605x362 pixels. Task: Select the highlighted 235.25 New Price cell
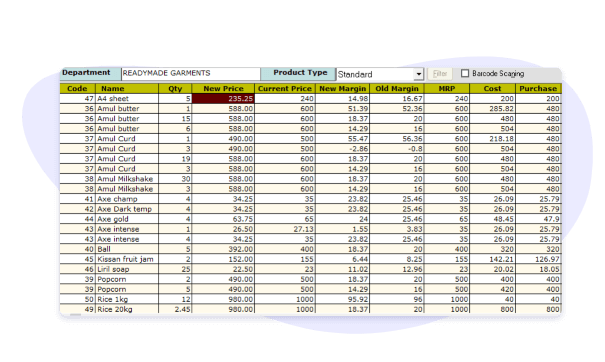coord(223,99)
